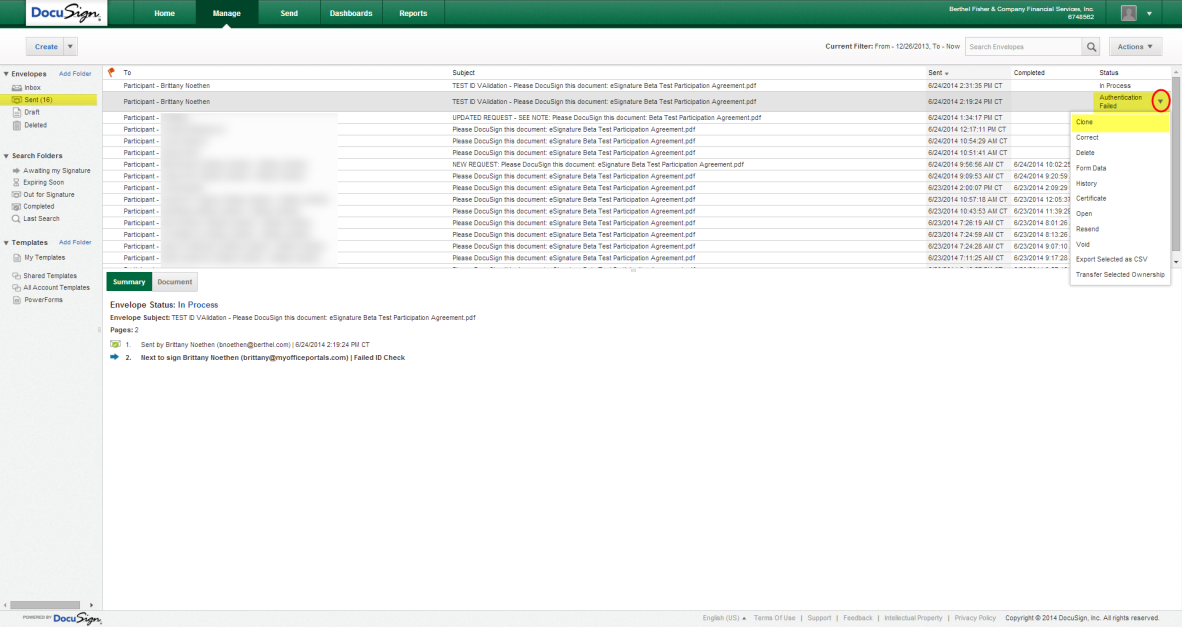Switch to the Summary tab
Image resolution: width=1182 pixels, height=627 pixels.
click(x=129, y=282)
